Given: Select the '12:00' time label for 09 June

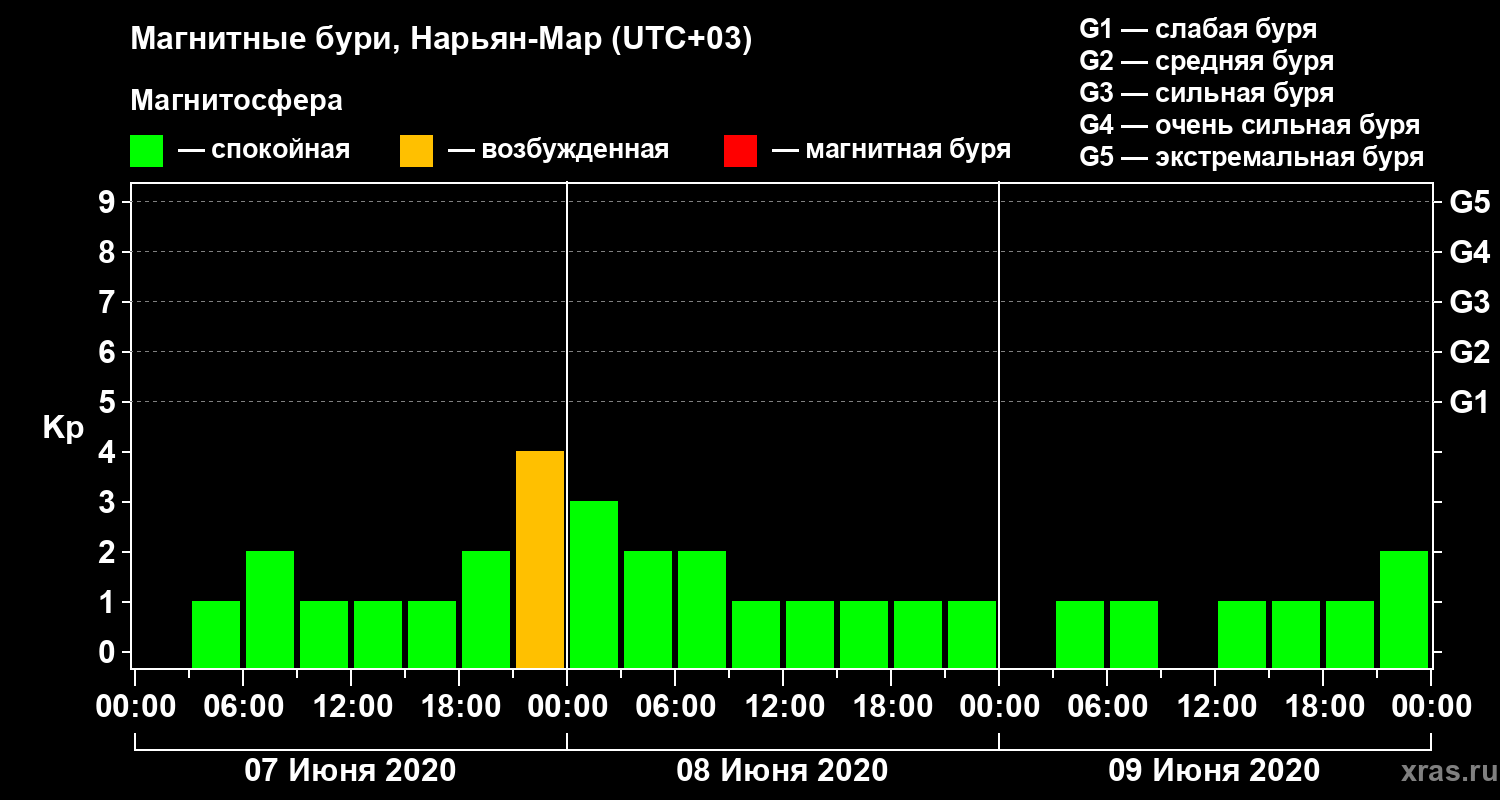Looking at the screenshot, I should coord(1215,707).
